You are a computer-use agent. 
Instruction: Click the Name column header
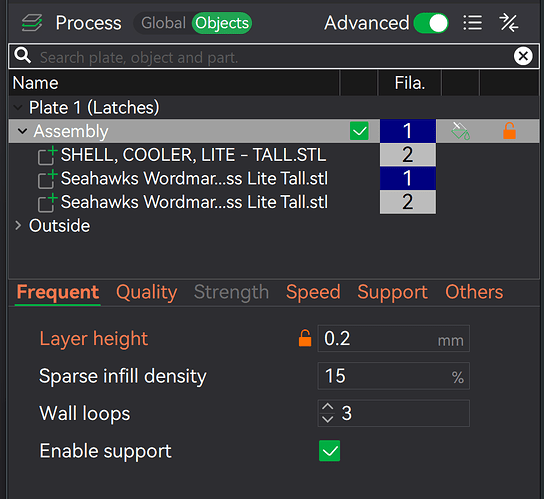pos(174,83)
